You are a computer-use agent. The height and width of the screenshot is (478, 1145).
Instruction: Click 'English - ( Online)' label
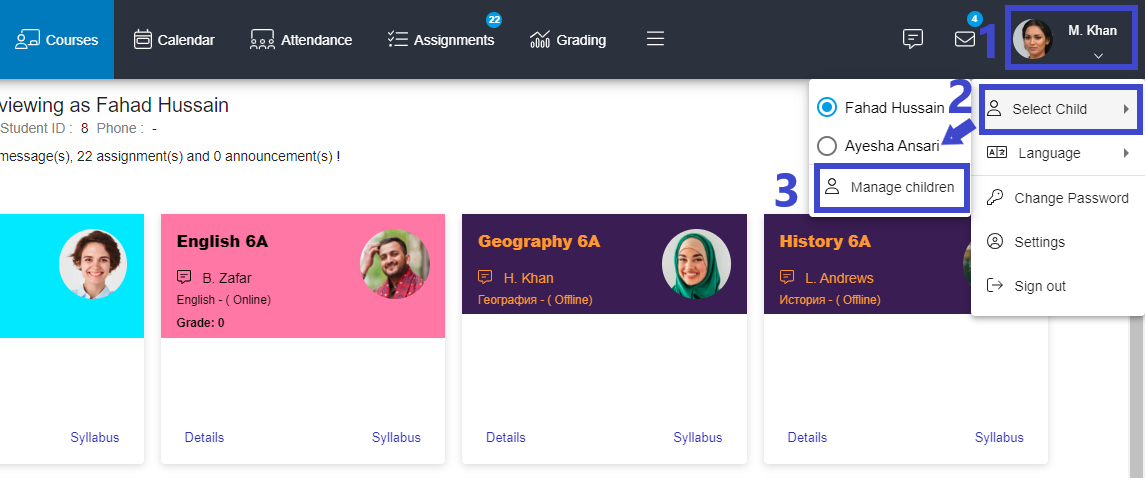(x=224, y=300)
